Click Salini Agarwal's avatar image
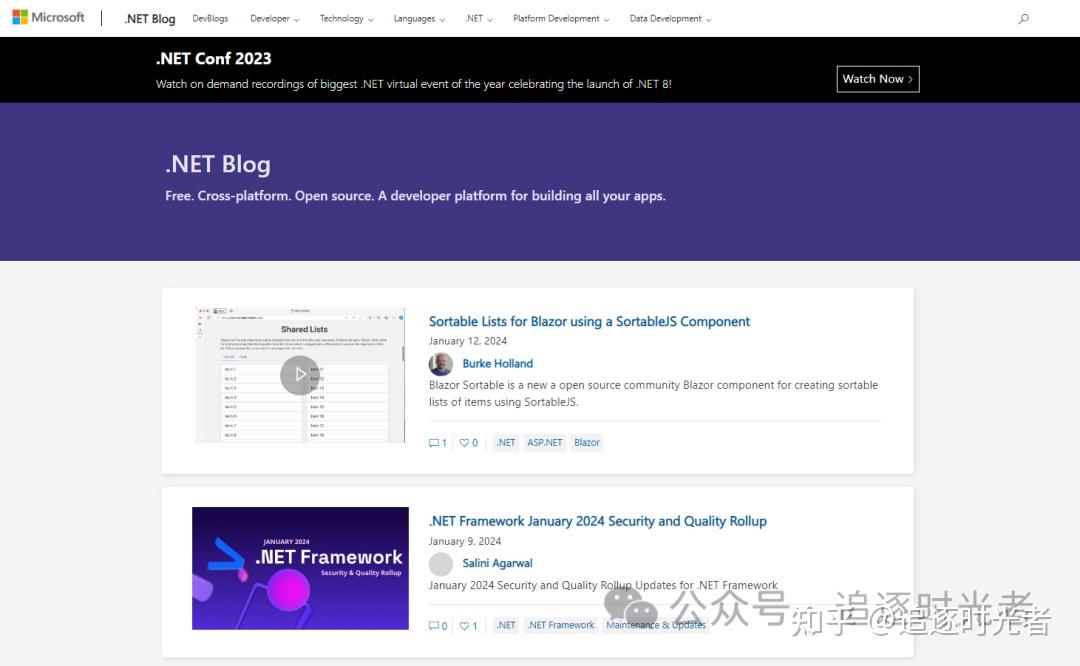Image resolution: width=1080 pixels, height=666 pixels. (441, 563)
